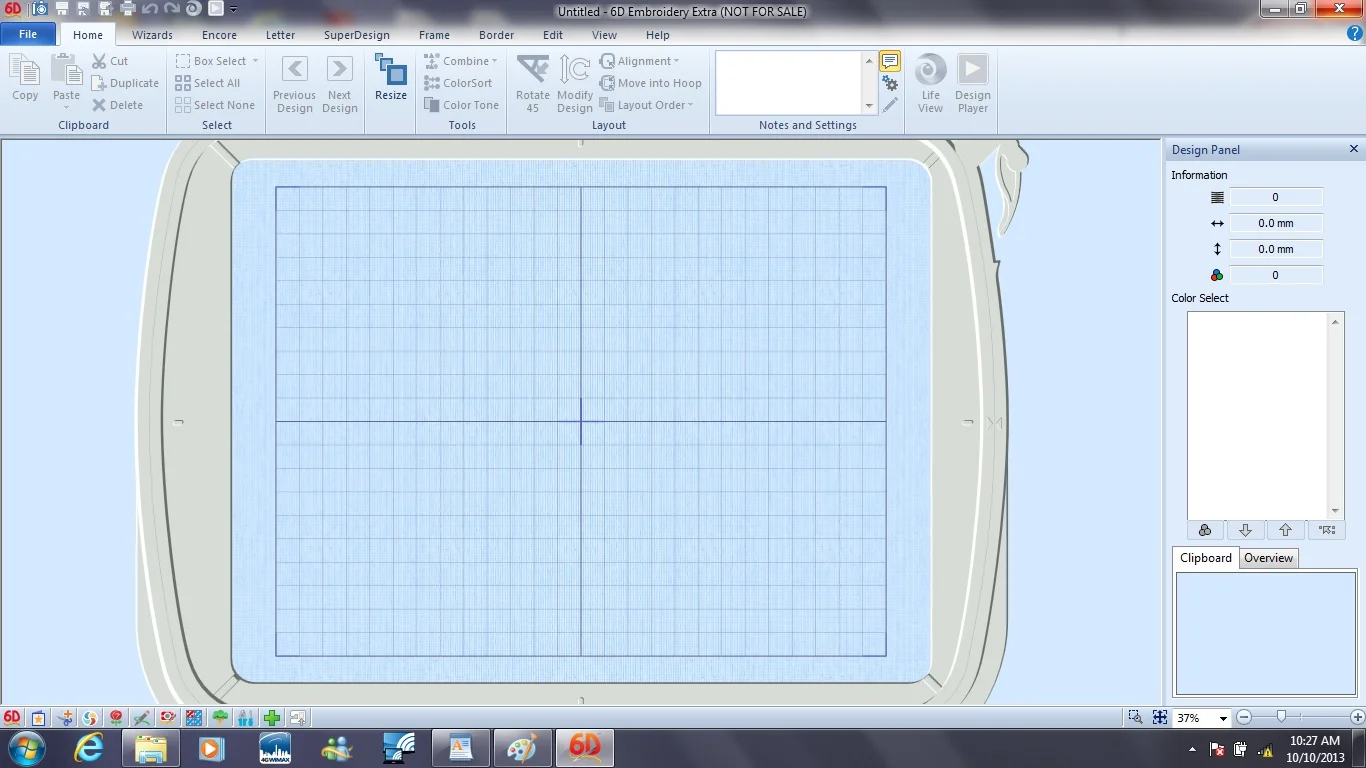This screenshot has height=768, width=1366.
Task: Click the pencil edit icon under Settings
Action: pyautogui.click(x=890, y=104)
